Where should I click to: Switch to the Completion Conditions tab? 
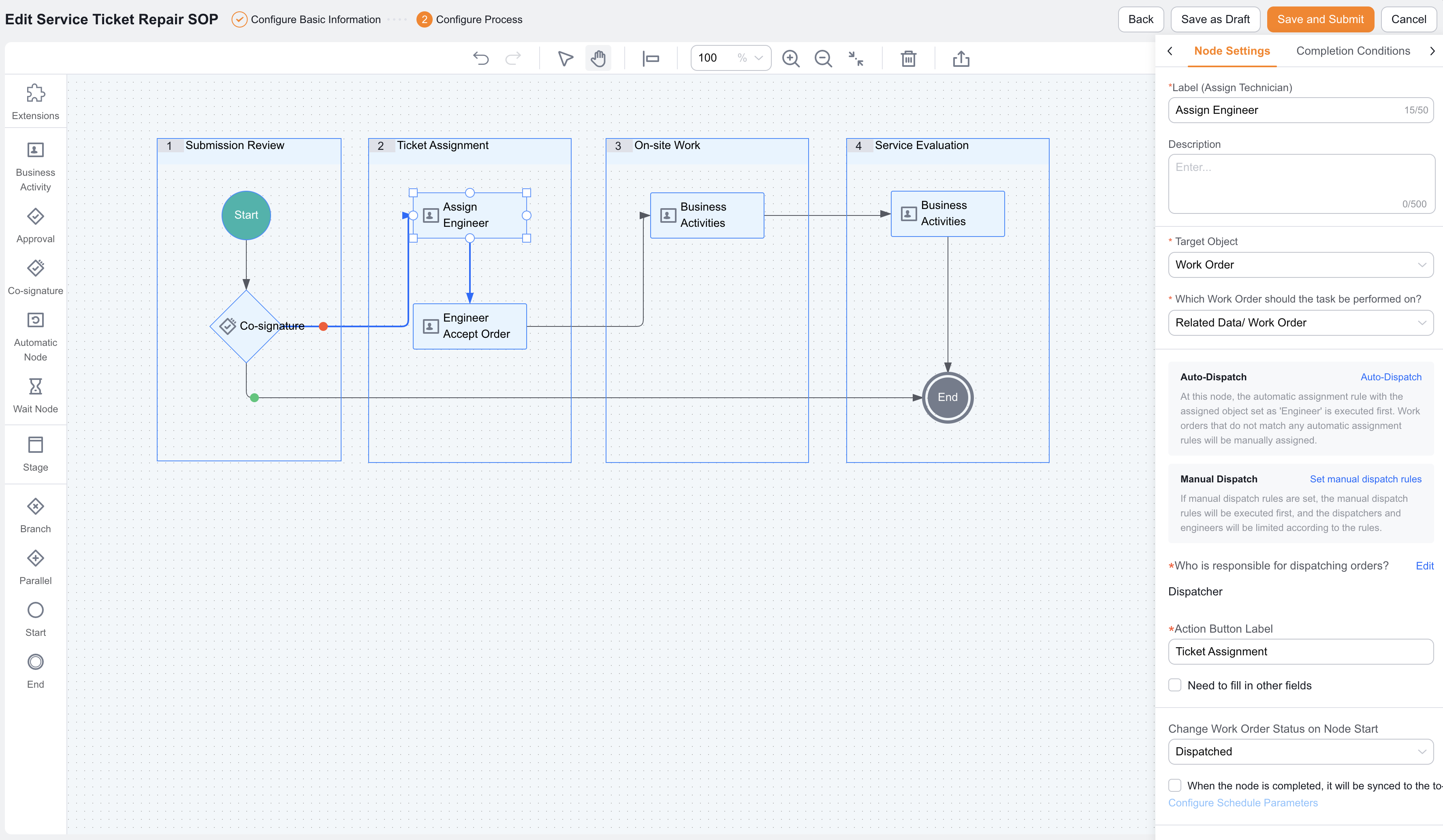click(1353, 51)
